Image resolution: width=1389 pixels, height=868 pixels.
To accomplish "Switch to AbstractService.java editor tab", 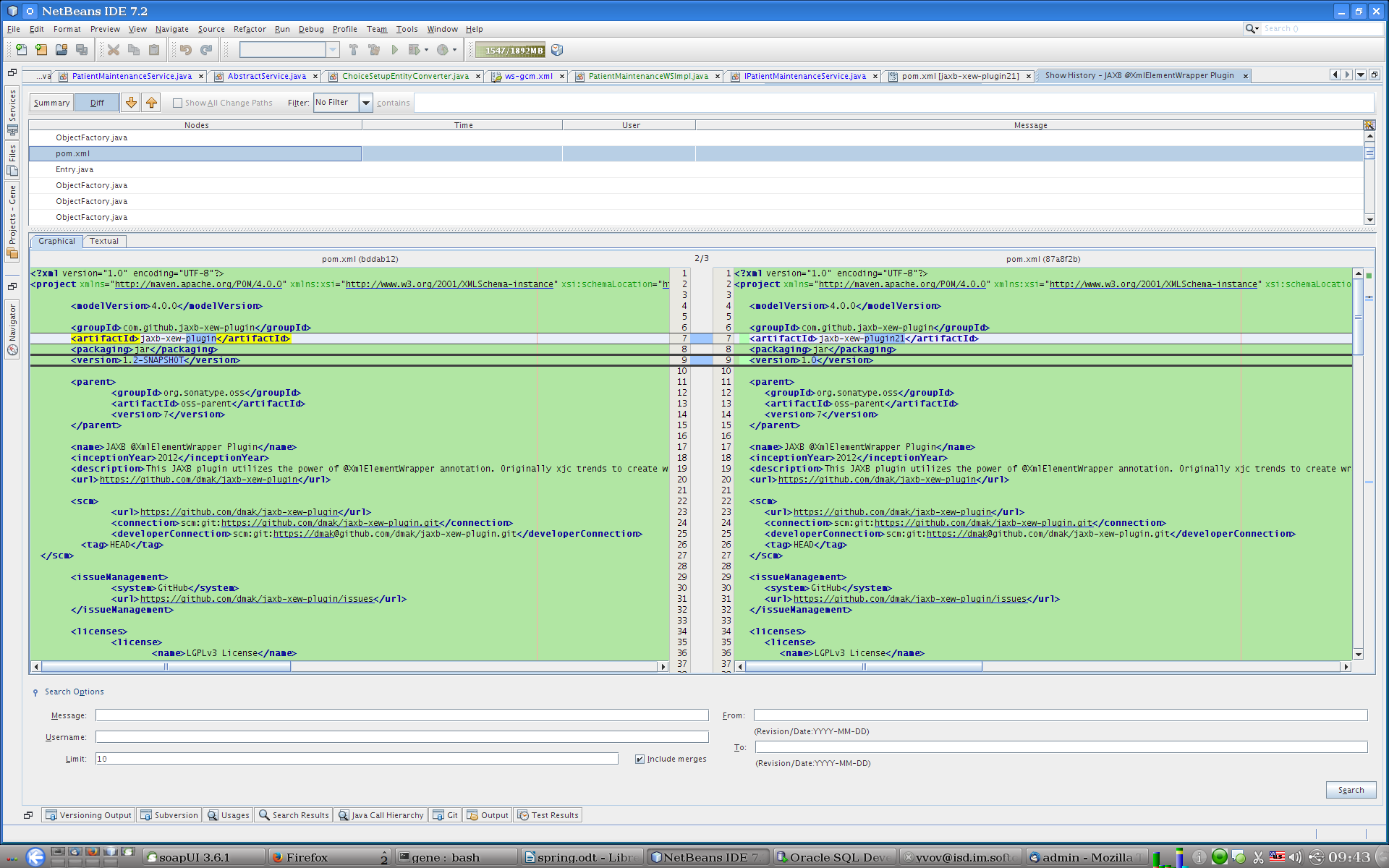I will 266,76.
